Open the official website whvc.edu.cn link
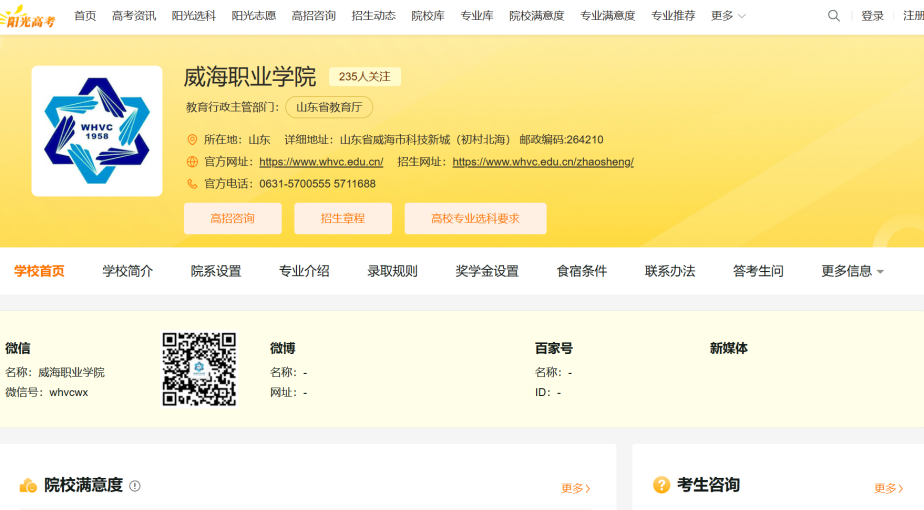The width and height of the screenshot is (924, 510). [321, 162]
